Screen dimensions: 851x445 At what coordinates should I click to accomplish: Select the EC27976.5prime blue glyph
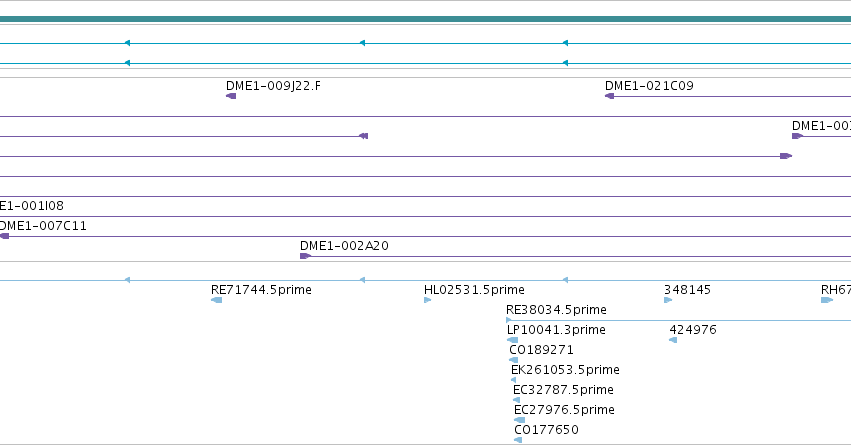pyautogui.click(x=519, y=420)
